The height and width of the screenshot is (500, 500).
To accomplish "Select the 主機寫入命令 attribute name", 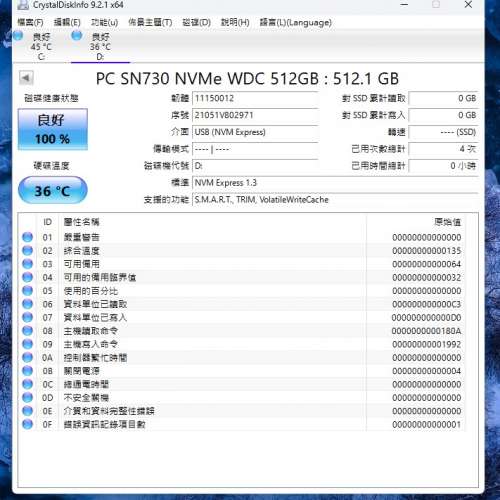I will pos(91,344).
